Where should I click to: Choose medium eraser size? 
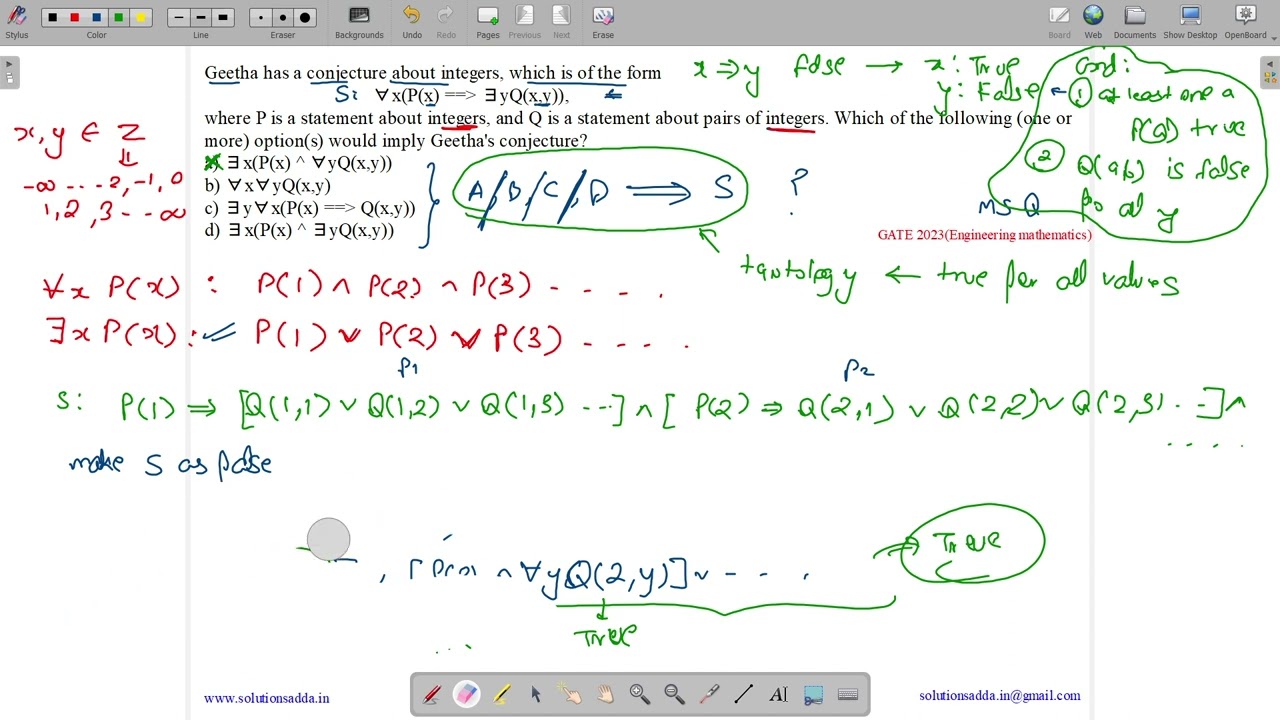283,17
